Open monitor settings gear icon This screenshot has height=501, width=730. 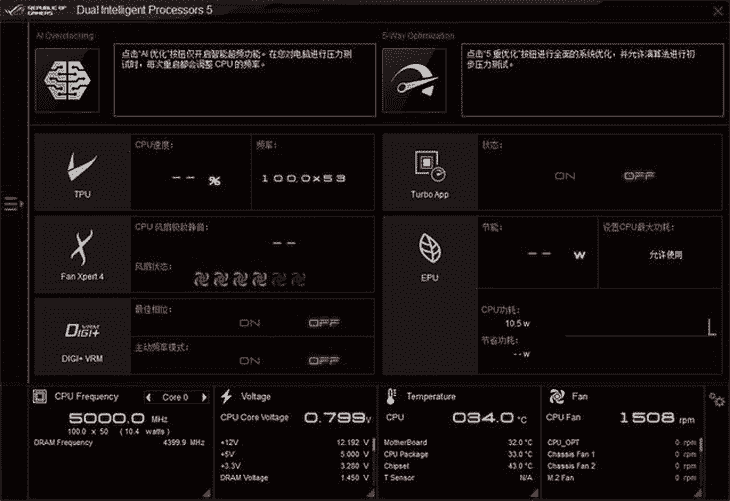coord(717,399)
